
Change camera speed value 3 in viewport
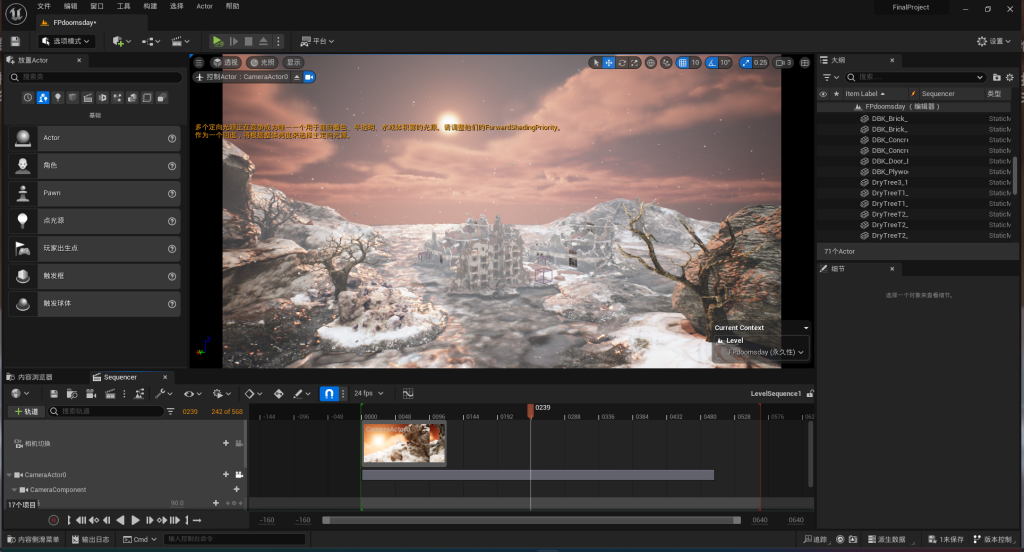pyautogui.click(x=783, y=63)
